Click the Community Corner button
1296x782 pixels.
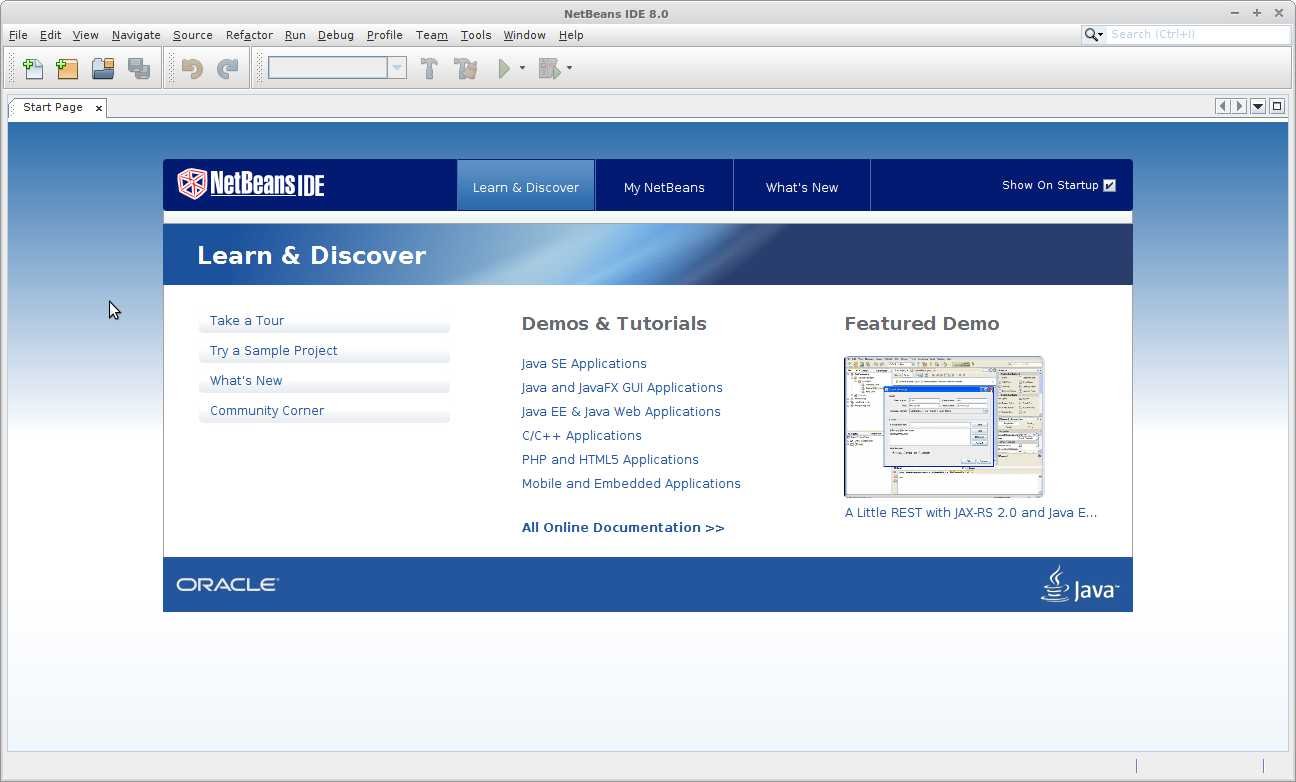click(x=325, y=411)
